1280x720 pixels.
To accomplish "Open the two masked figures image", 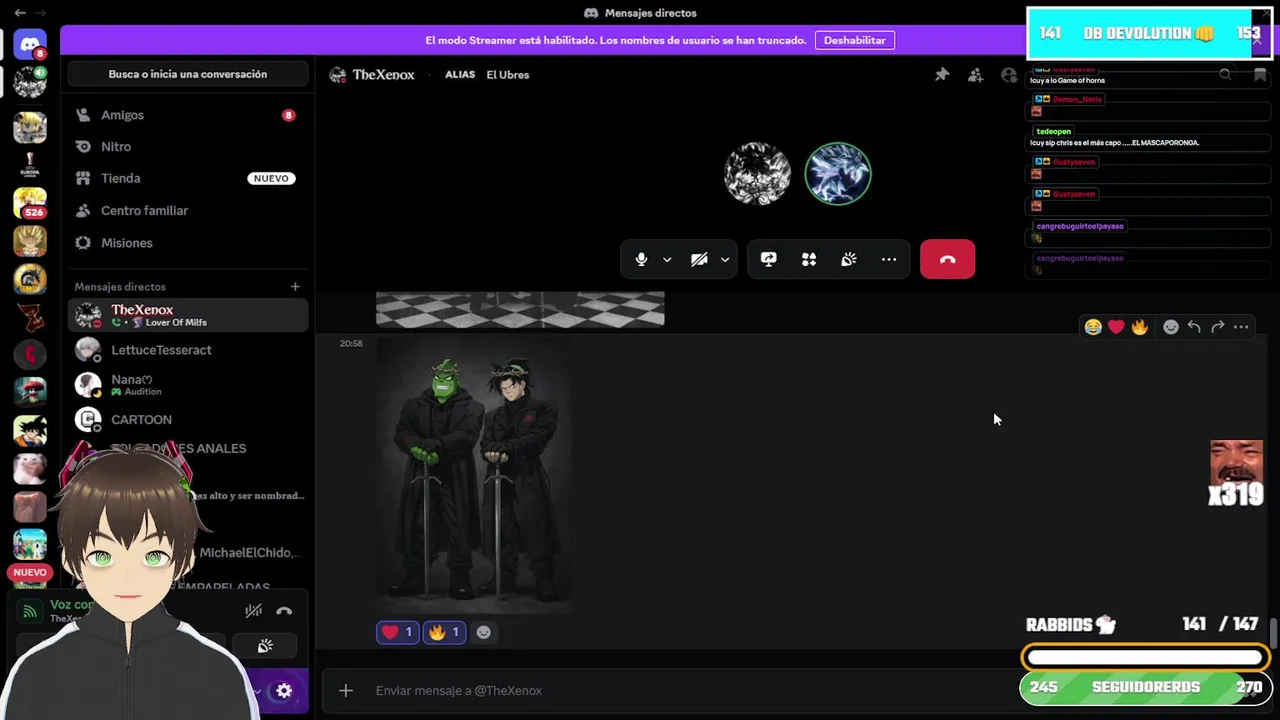I will pyautogui.click(x=474, y=475).
